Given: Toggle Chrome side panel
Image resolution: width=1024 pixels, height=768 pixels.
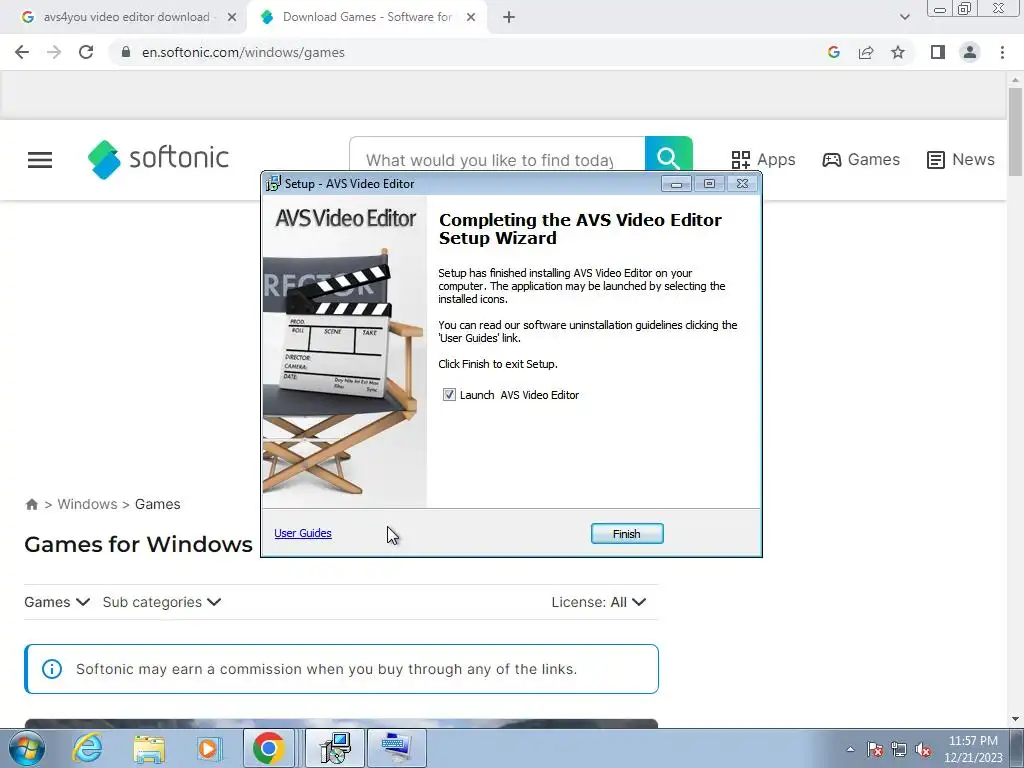Looking at the screenshot, I should pyautogui.click(x=938, y=52).
